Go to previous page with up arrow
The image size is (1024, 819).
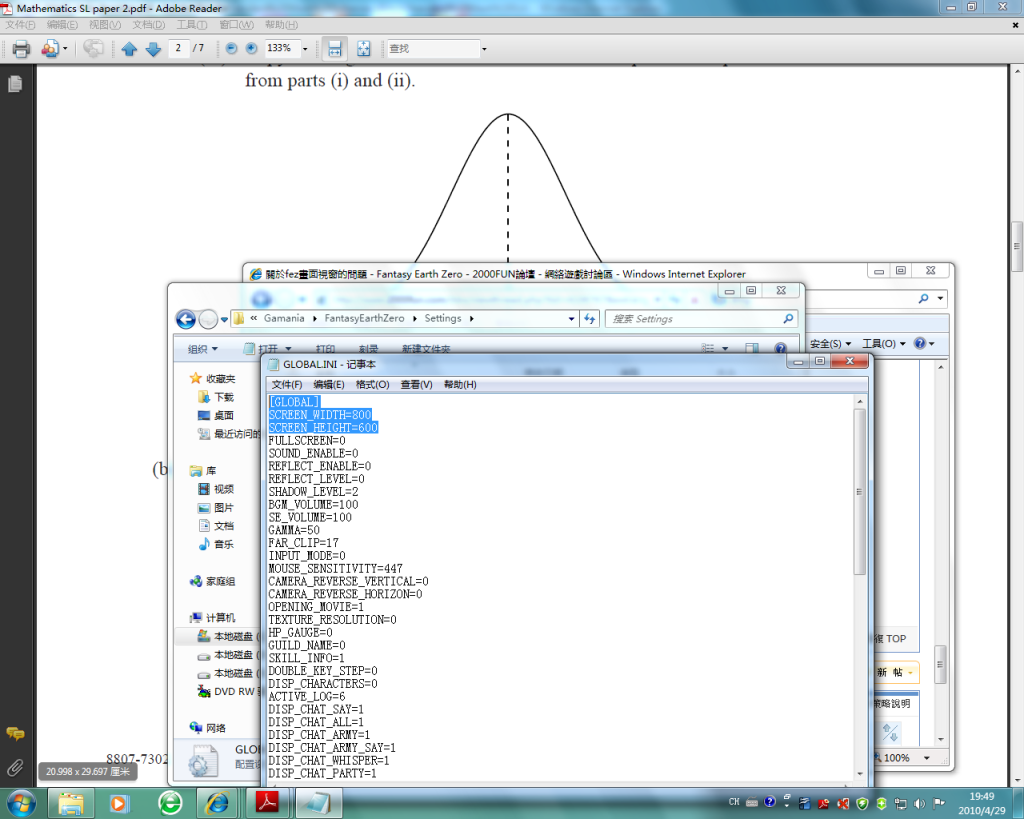(x=129, y=48)
